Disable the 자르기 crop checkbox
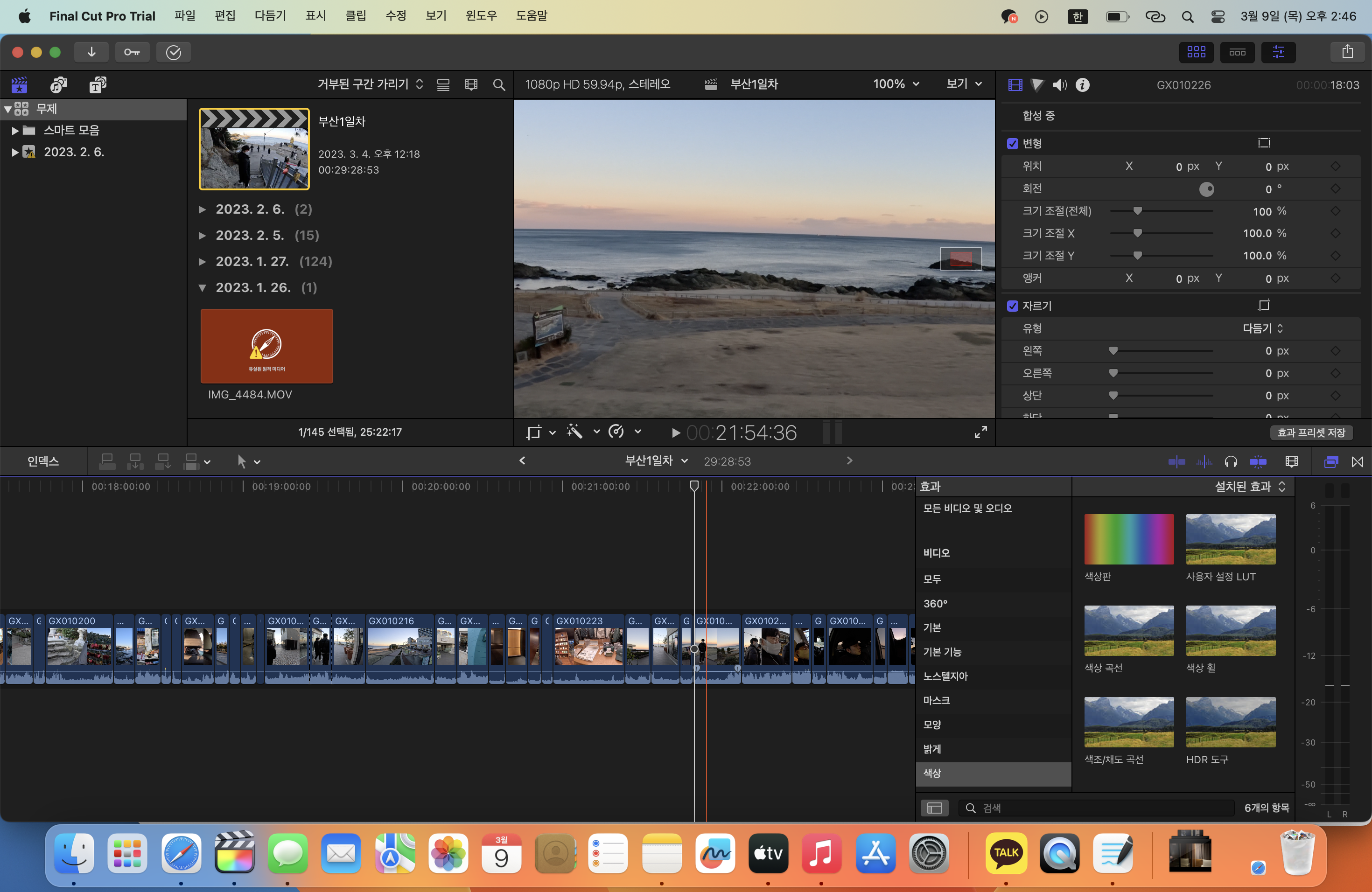Viewport: 1372px width, 892px height. pyautogui.click(x=1012, y=306)
